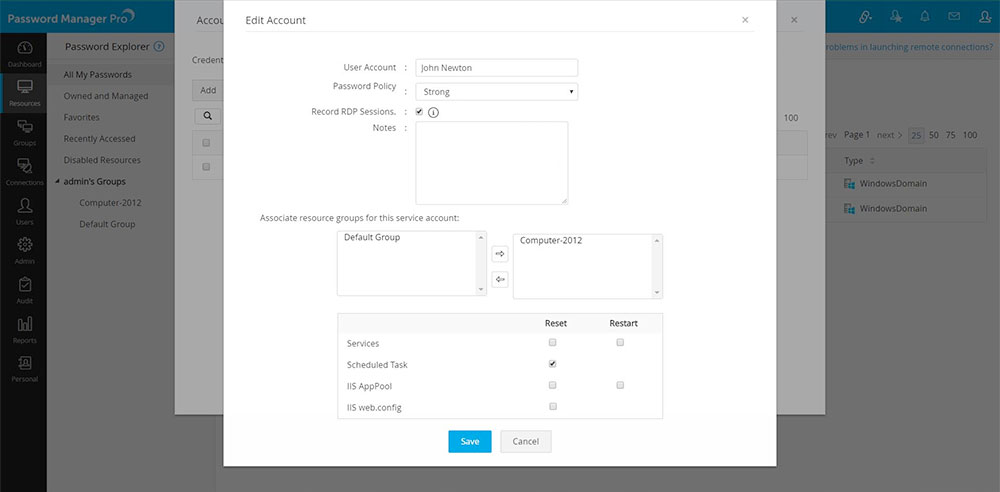Collapse the admin's Groups tree node
The width and height of the screenshot is (1000, 492).
58,181
